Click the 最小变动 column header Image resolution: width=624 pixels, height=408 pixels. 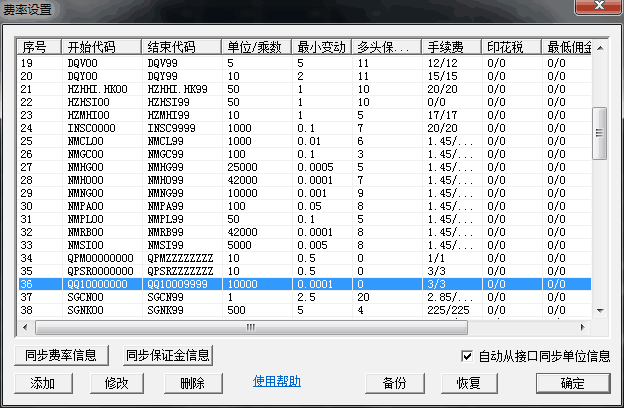pos(322,47)
